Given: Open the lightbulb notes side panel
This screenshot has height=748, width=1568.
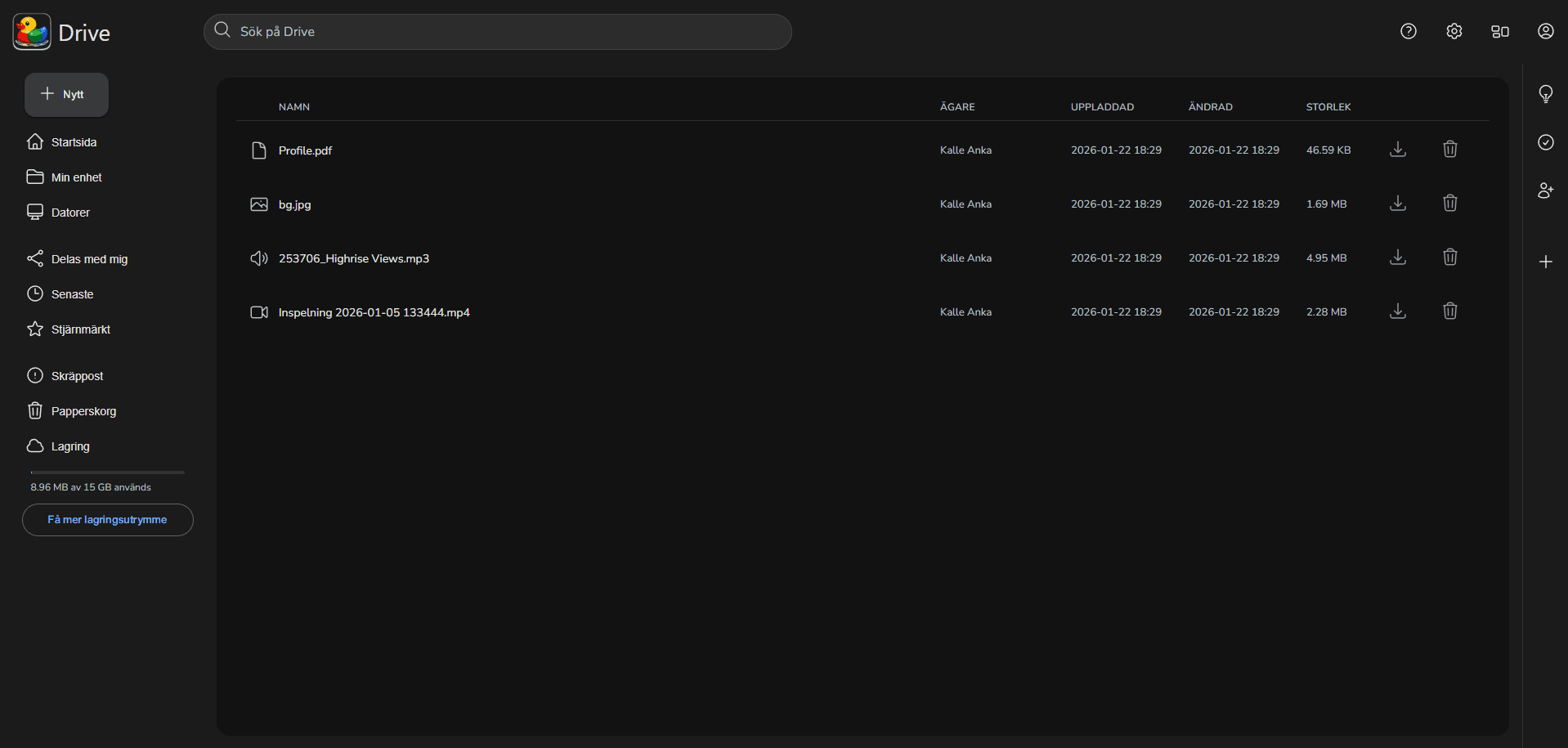Looking at the screenshot, I should [1545, 94].
